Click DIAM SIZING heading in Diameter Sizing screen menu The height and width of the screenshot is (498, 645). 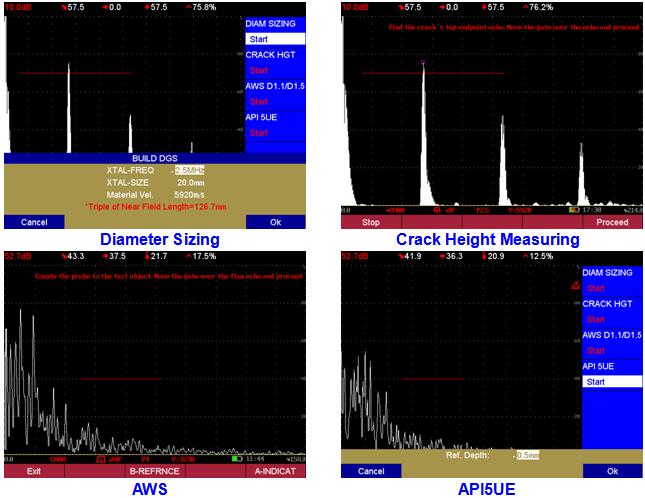(x=270, y=23)
